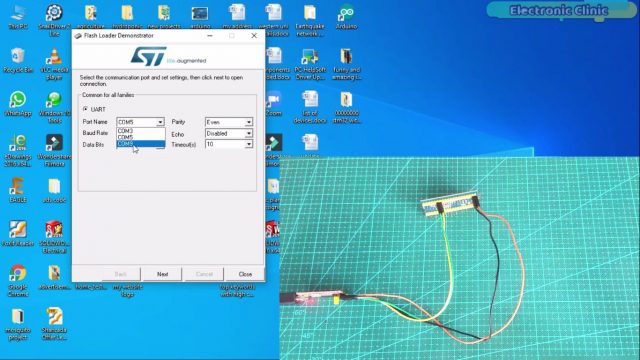Open the VLC media player icon
The height and width of the screenshot is (360, 640).
[x=54, y=64]
